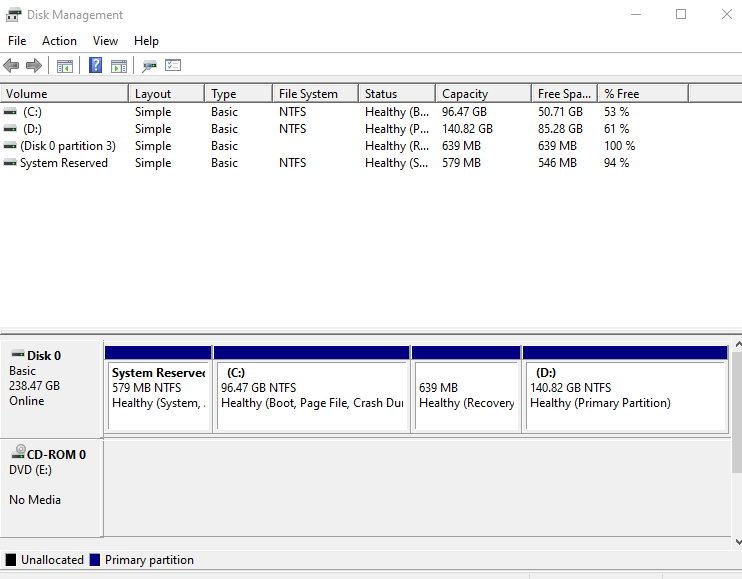Viewport: 742px width, 579px height.
Task: Close the Disk Management window
Action: pos(726,14)
